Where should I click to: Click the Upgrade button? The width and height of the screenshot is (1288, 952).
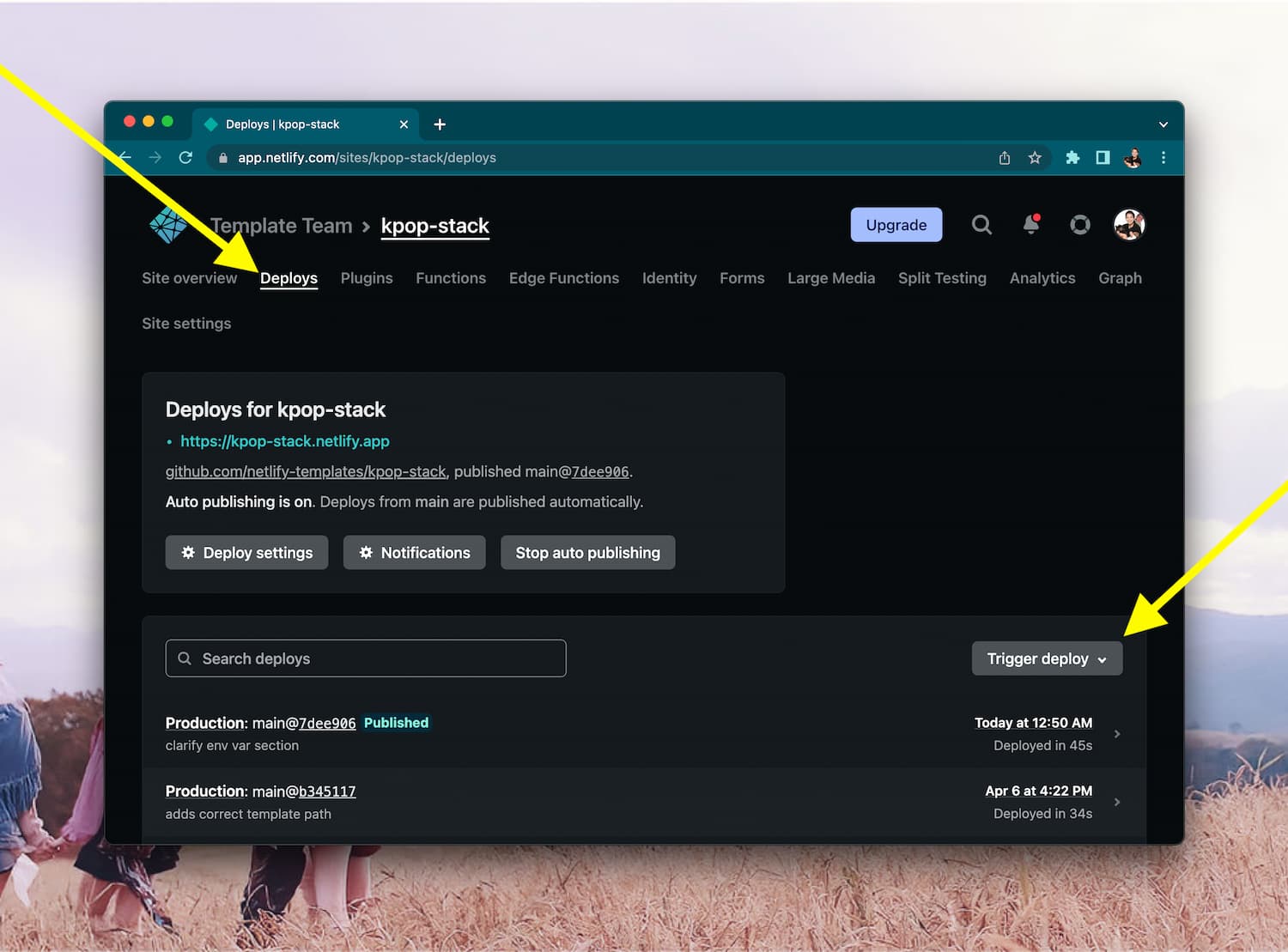pyautogui.click(x=896, y=225)
